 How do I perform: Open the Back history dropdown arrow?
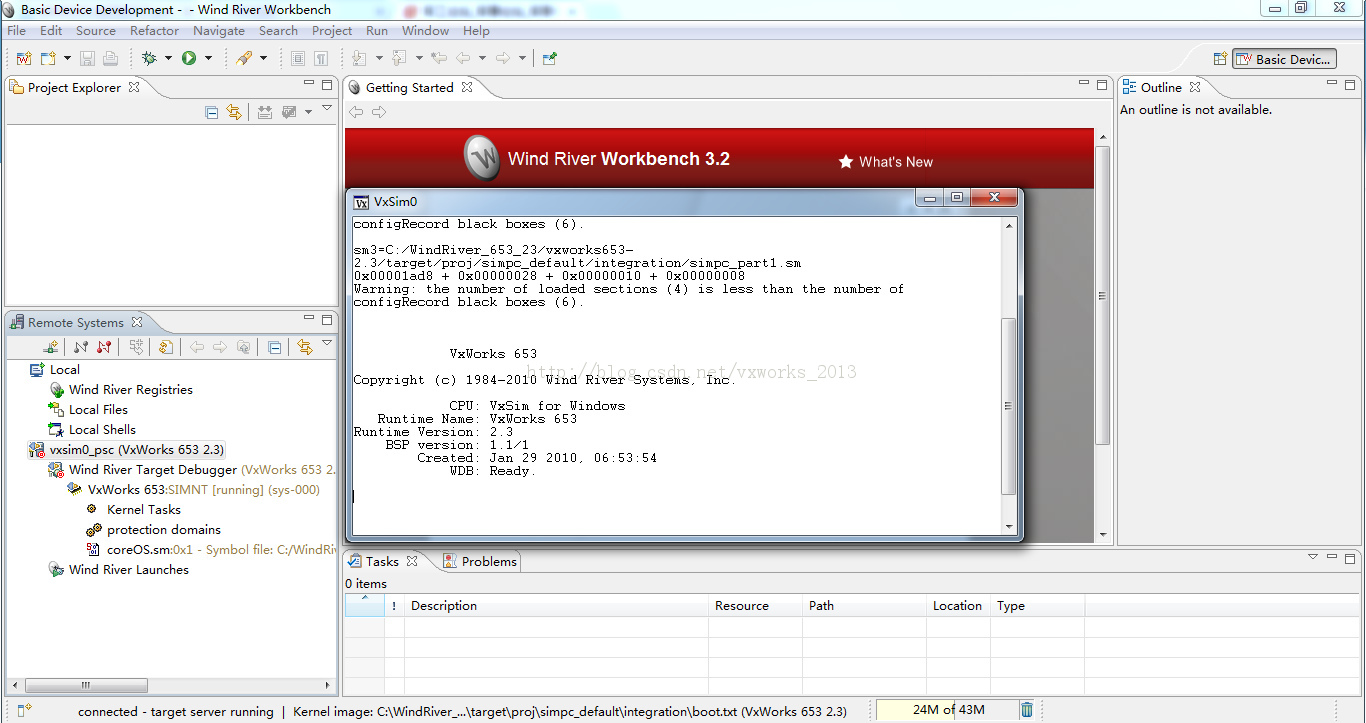pos(482,58)
